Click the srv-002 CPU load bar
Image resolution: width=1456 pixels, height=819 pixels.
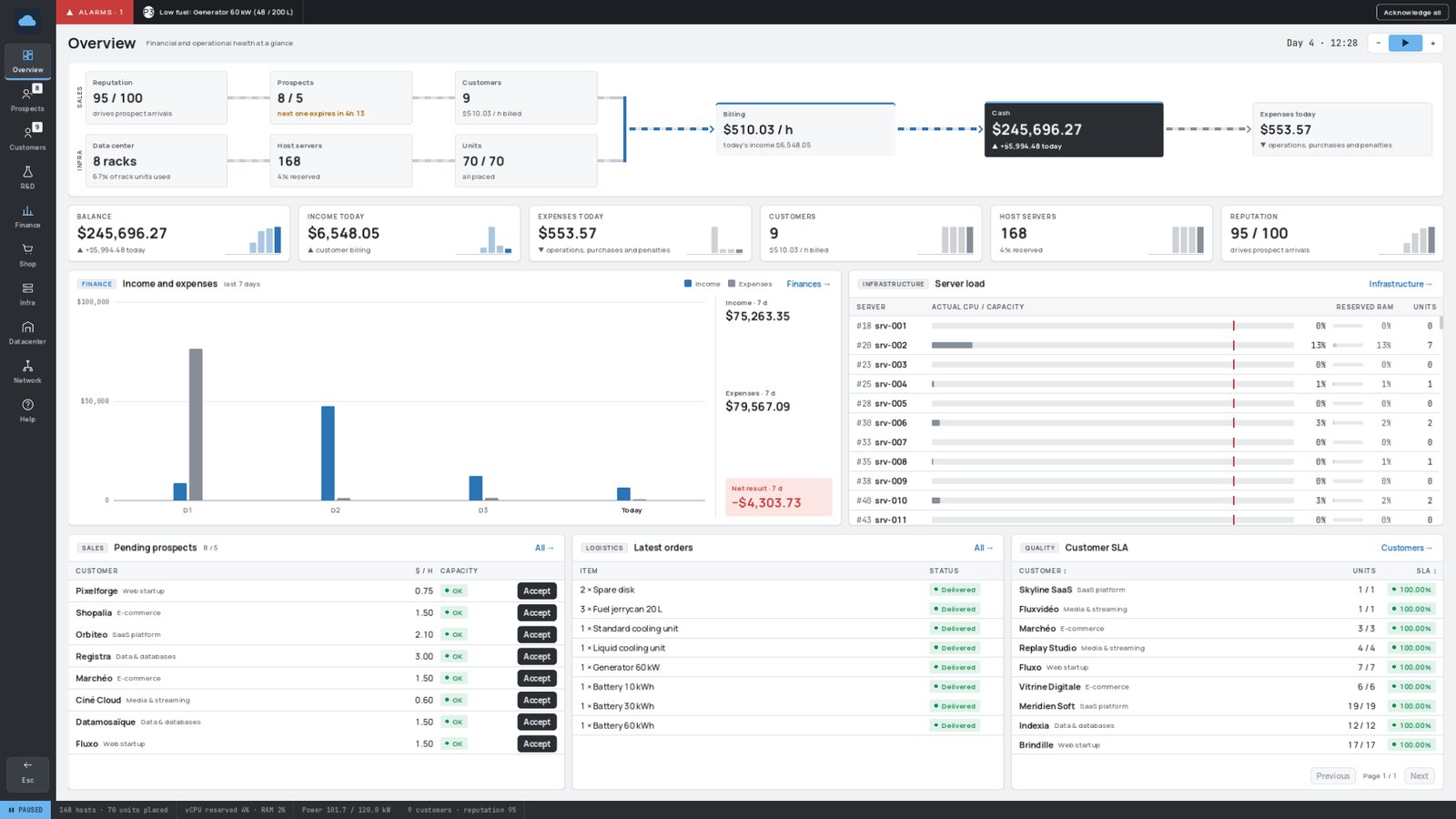1112,345
